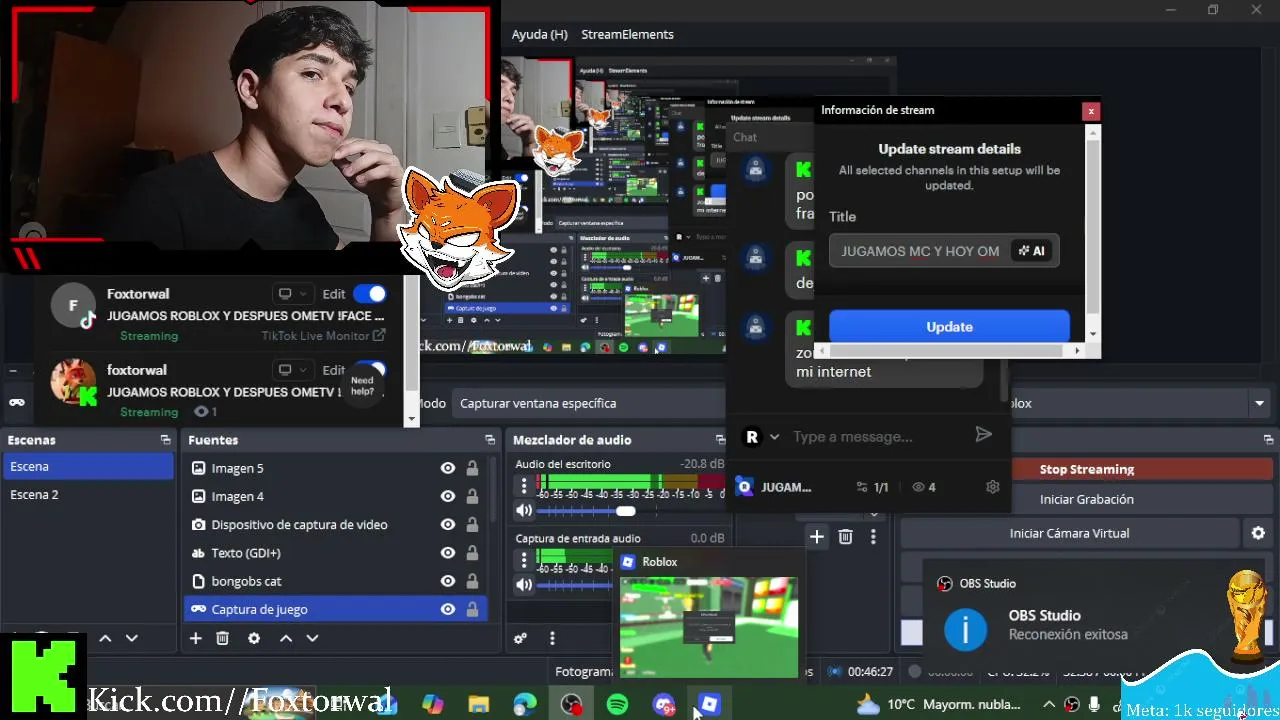Edit the Foxtorwal TikTok channel

(333, 293)
